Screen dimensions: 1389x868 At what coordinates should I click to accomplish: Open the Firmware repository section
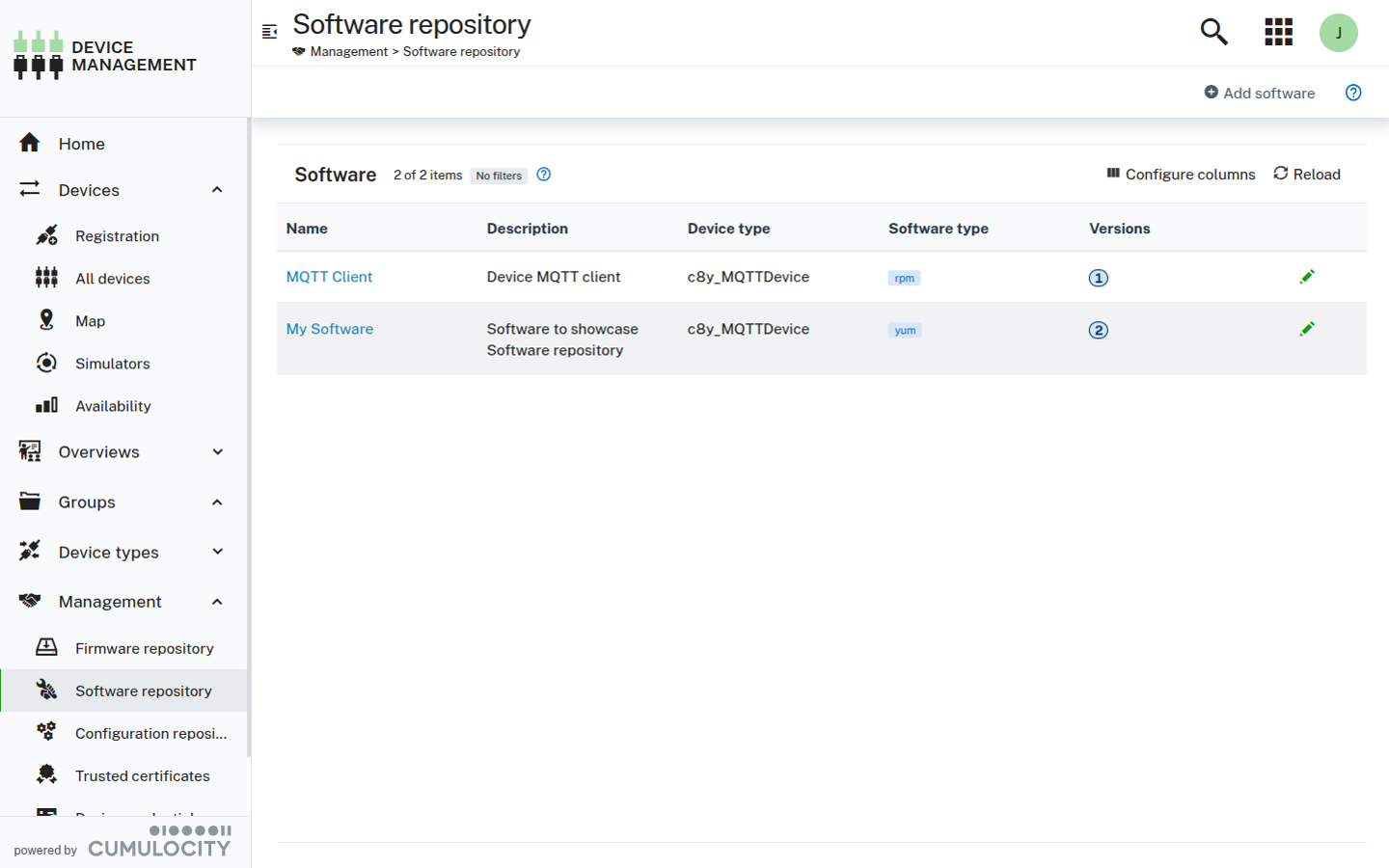(143, 647)
